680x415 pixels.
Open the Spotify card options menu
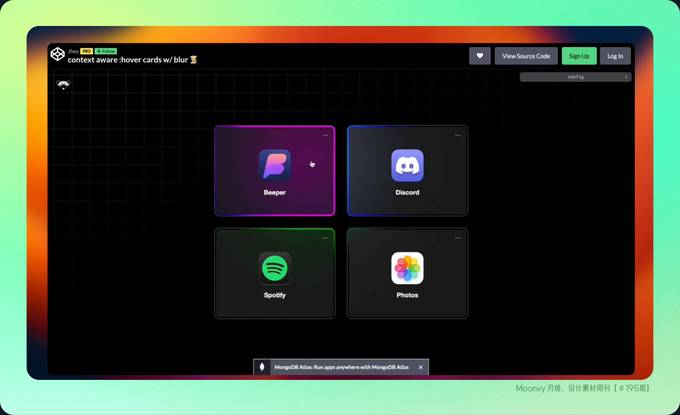(325, 238)
